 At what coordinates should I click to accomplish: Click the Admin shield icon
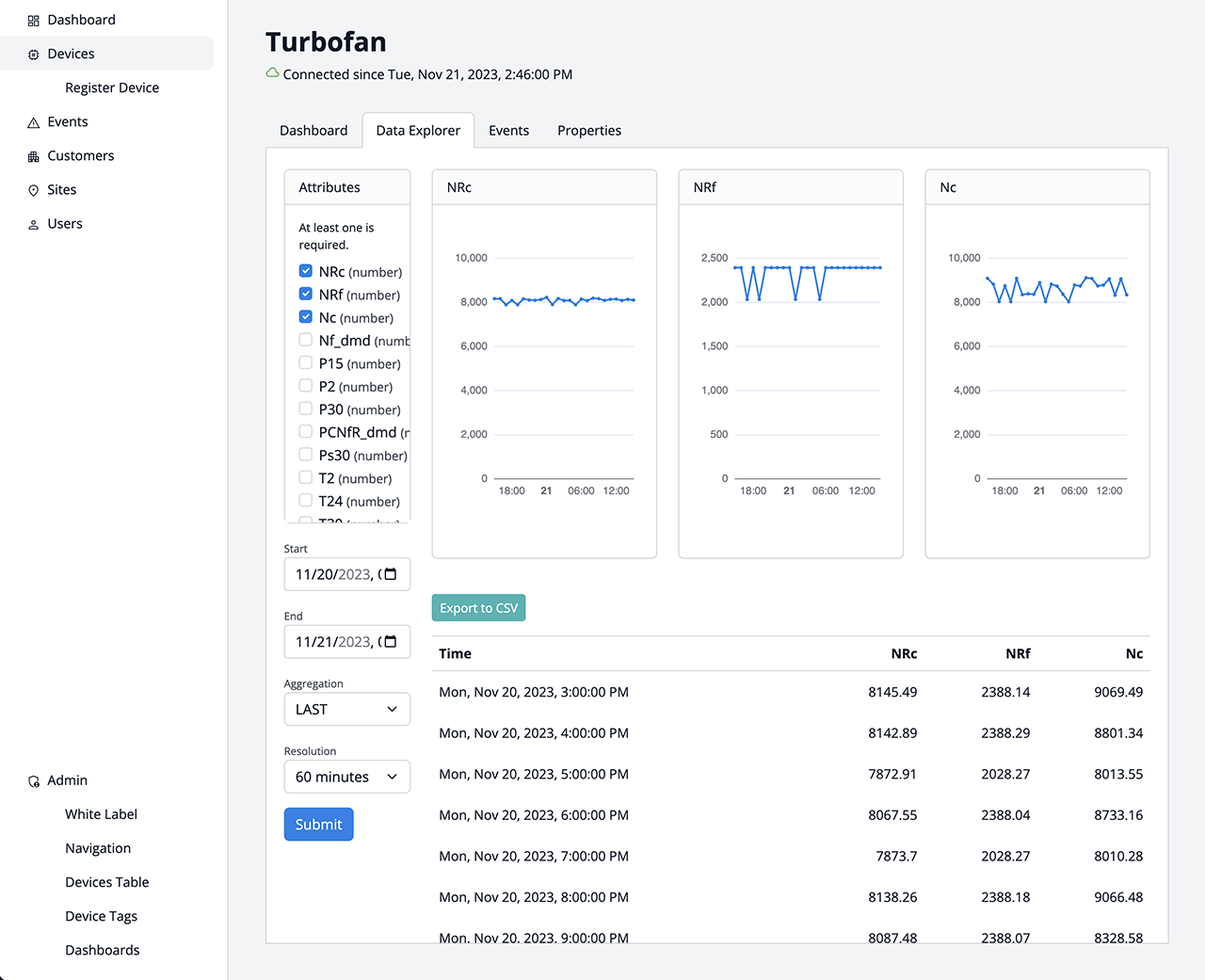34,781
